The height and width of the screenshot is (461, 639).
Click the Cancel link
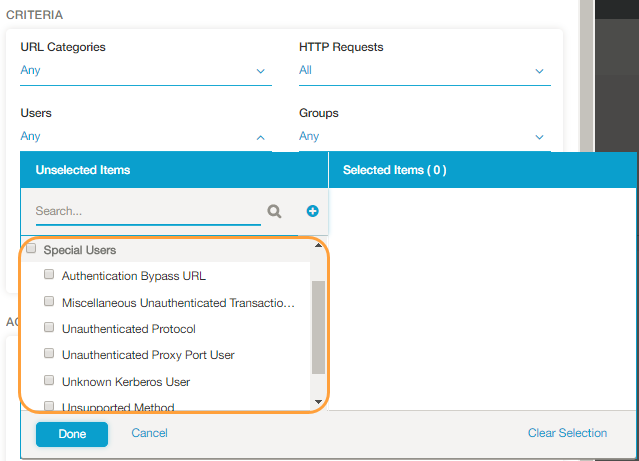149,433
